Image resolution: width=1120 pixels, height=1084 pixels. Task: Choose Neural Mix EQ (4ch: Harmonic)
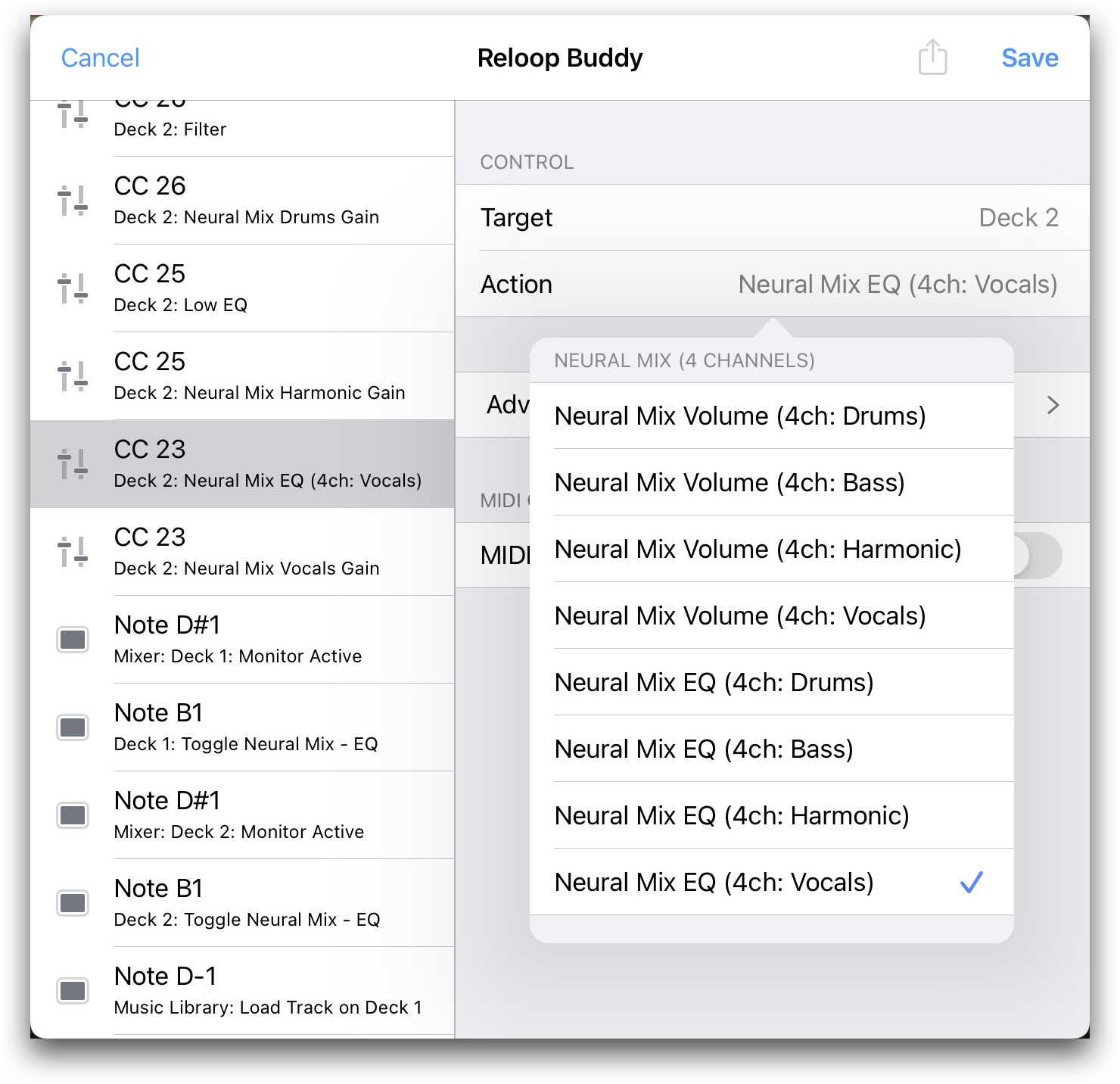coord(772,816)
